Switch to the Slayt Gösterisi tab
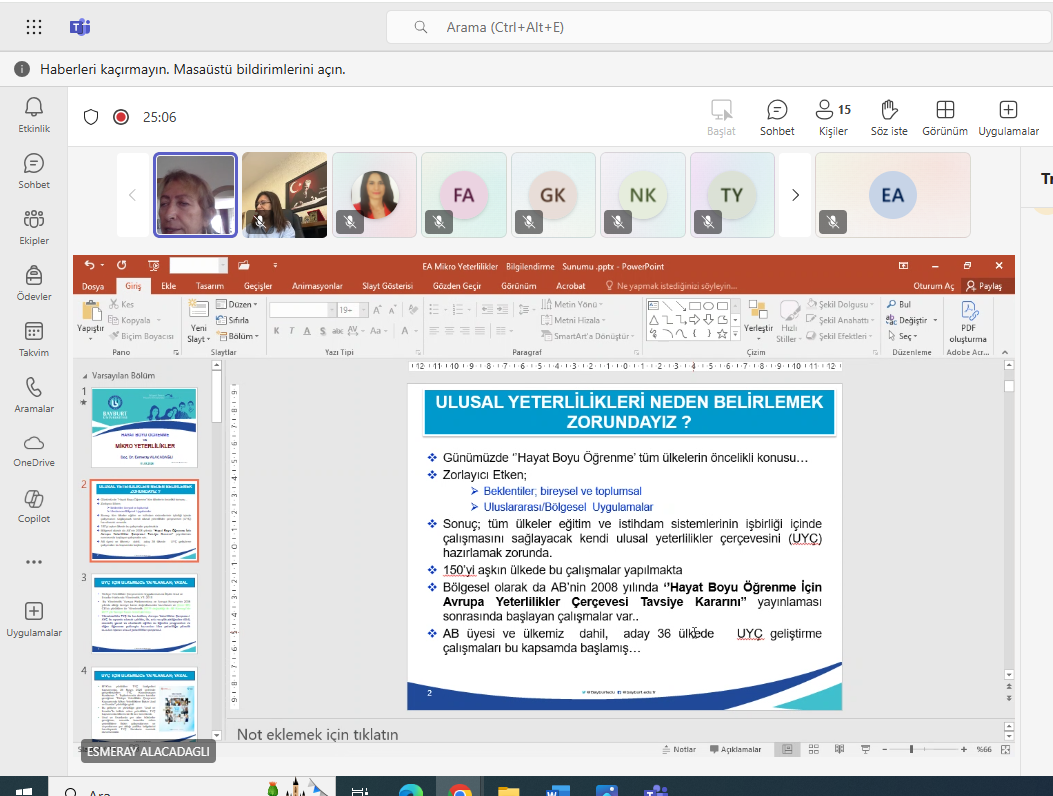 point(387,286)
